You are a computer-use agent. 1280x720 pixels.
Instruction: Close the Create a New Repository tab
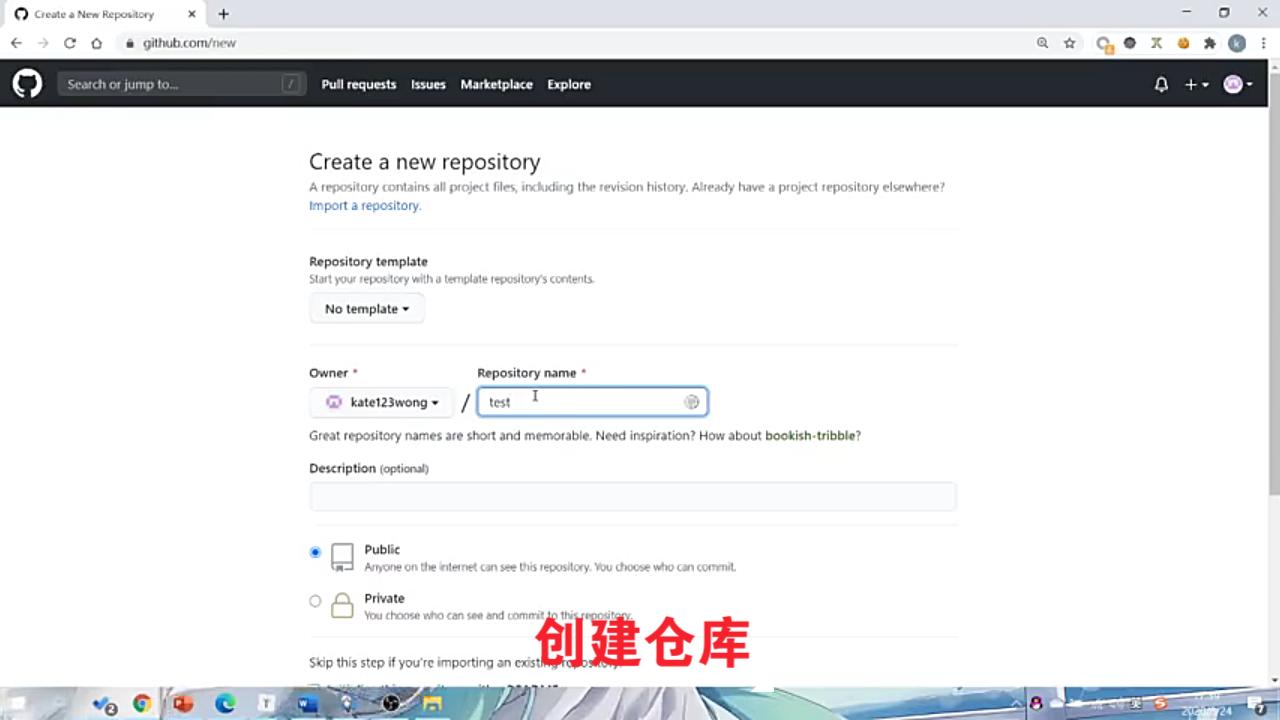click(x=192, y=14)
